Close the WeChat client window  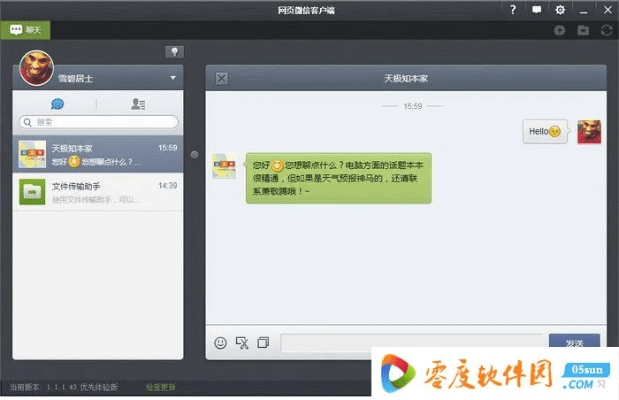(608, 9)
